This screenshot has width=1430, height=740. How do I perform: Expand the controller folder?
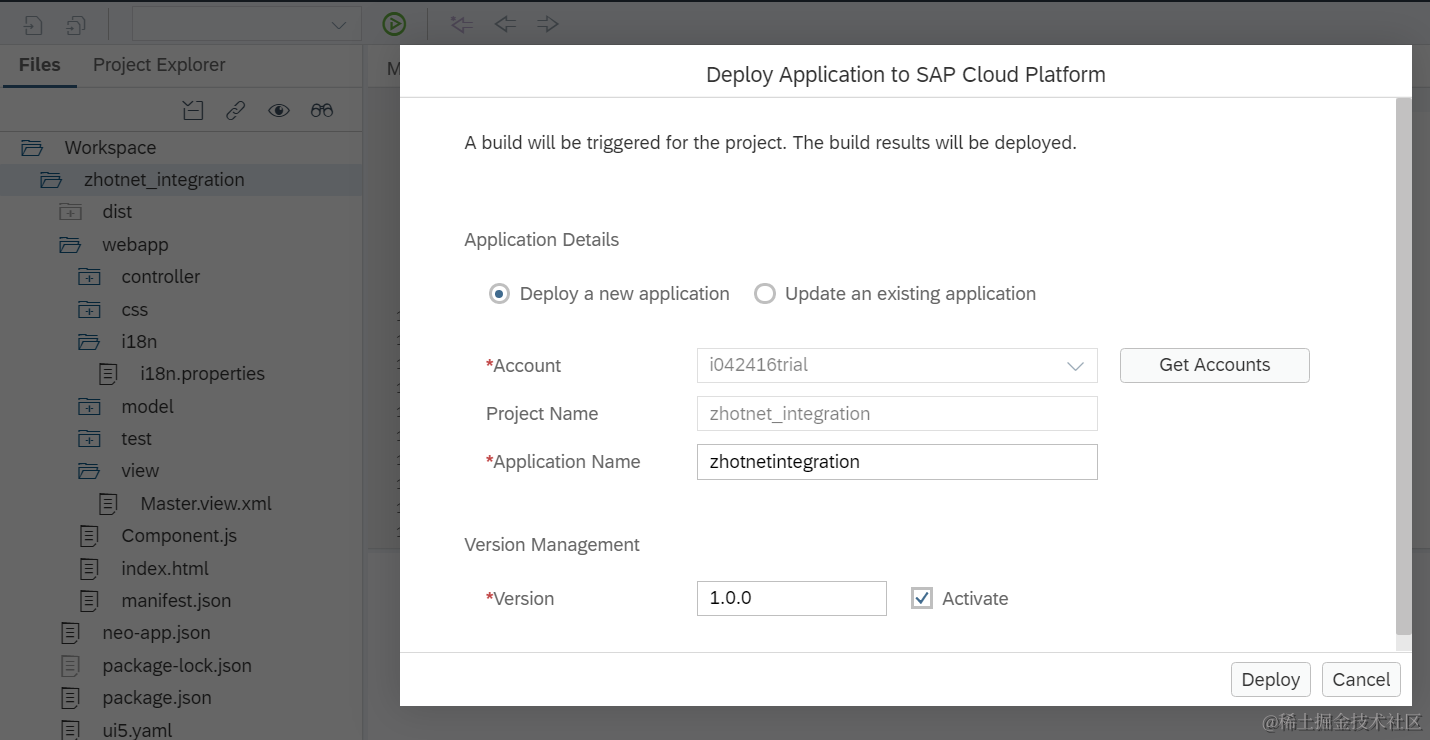pos(89,277)
